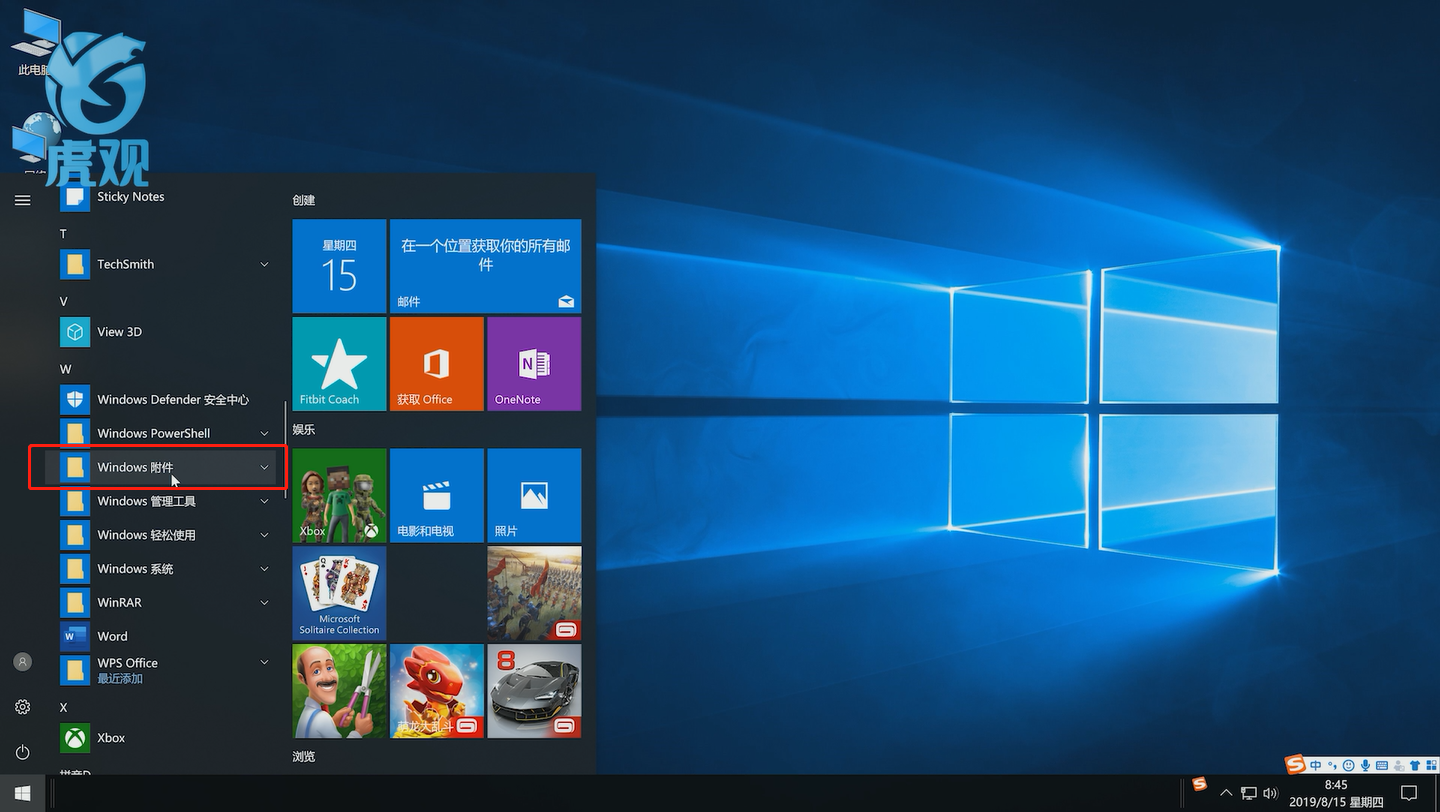Click the Windows Start button

pos(22,794)
